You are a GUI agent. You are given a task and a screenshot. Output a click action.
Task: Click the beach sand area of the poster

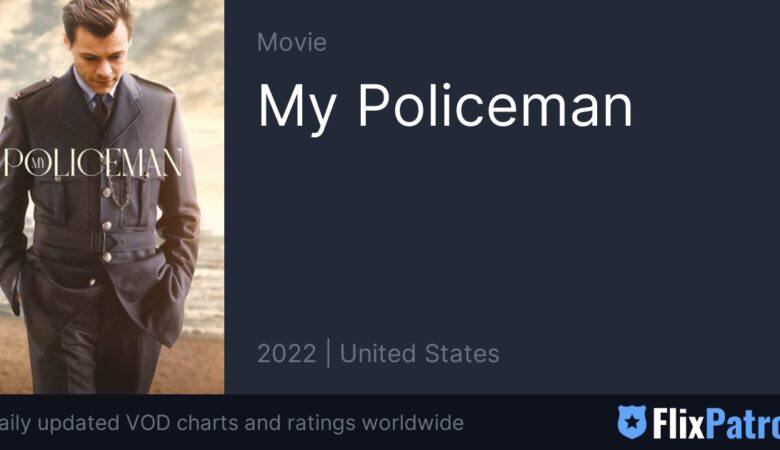196,365
